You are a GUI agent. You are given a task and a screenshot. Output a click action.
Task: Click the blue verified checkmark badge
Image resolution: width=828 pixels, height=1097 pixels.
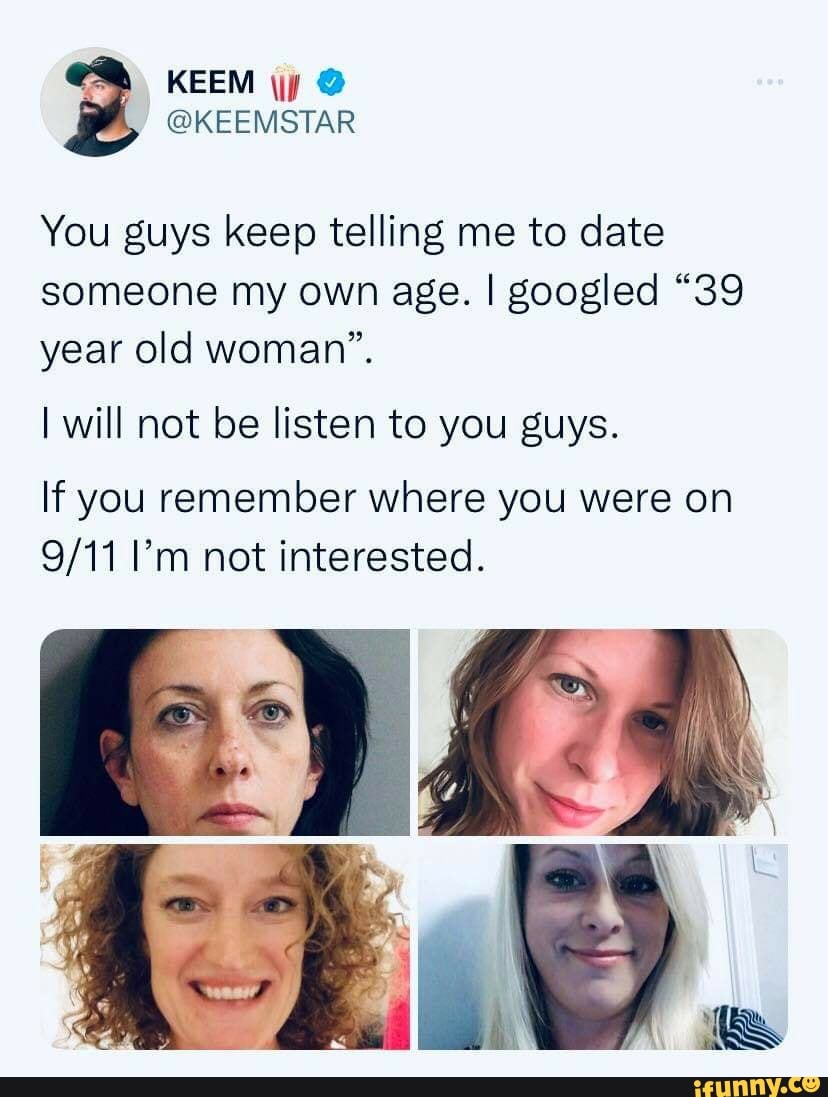pos(332,83)
